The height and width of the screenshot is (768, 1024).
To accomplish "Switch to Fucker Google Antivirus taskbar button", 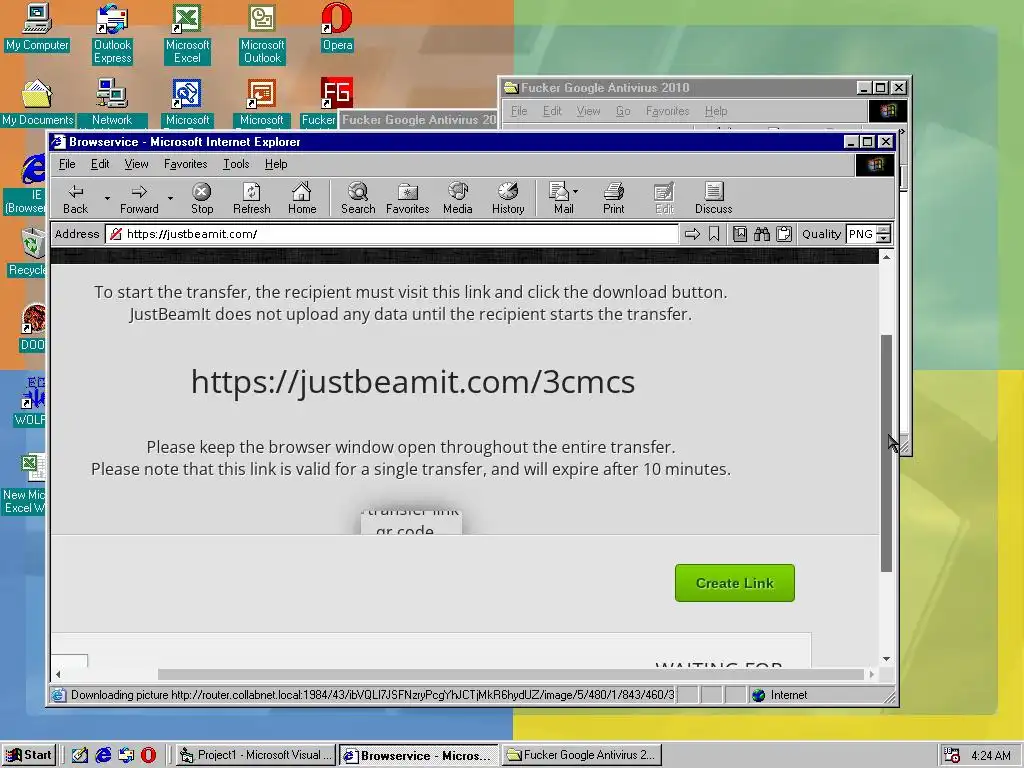I will click(581, 755).
